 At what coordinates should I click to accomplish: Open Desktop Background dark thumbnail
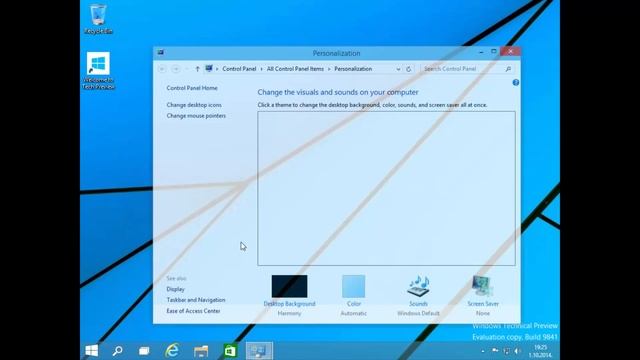click(289, 286)
